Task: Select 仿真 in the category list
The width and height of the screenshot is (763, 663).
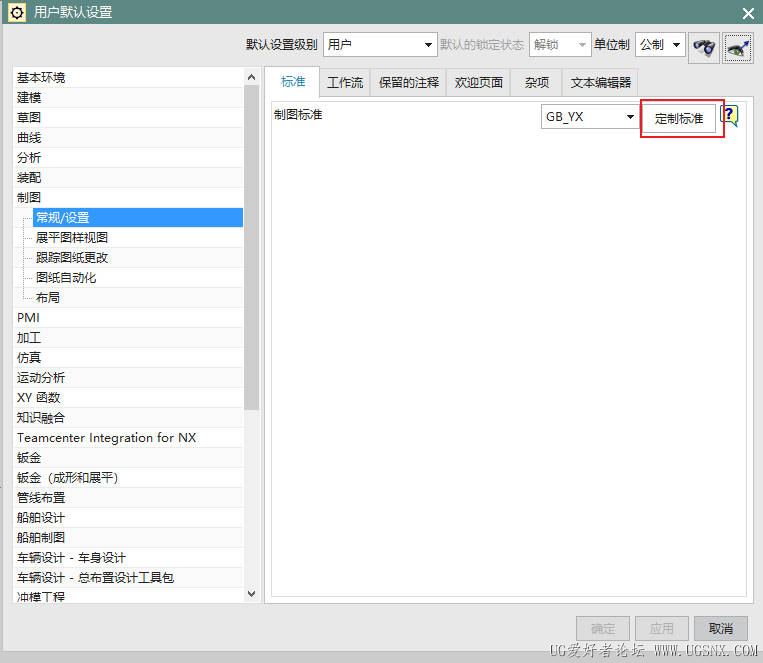Action: pos(128,357)
